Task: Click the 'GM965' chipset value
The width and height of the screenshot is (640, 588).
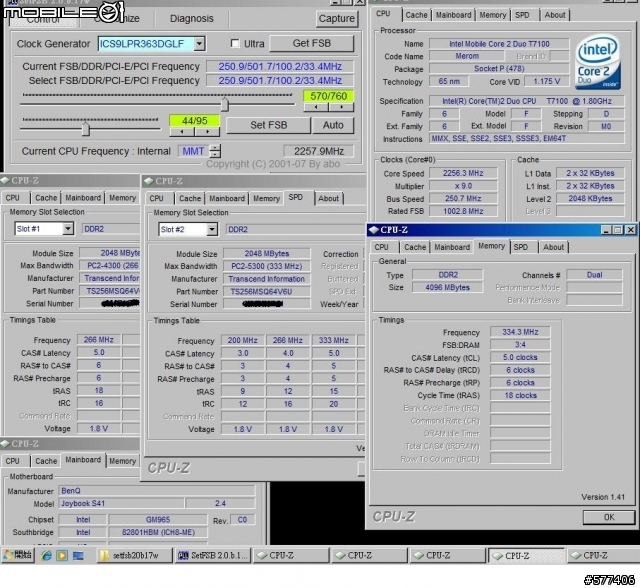Action: point(158,519)
